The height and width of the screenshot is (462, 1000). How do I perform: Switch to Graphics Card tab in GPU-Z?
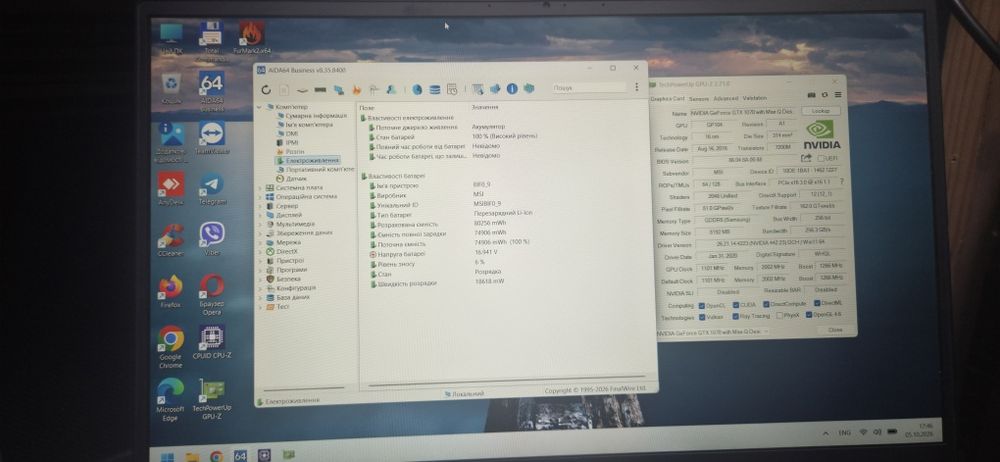668,99
